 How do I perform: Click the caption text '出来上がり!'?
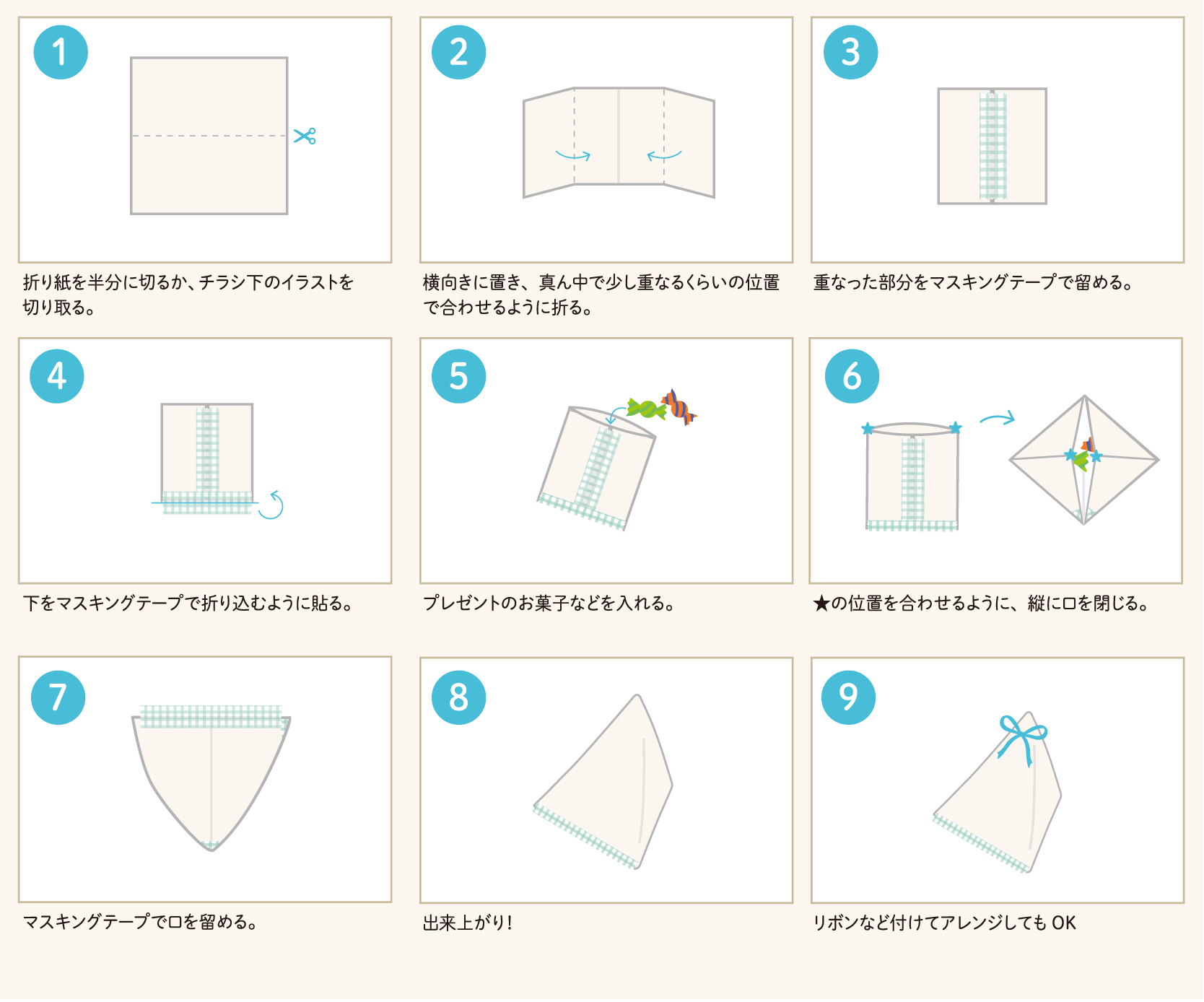[468, 923]
